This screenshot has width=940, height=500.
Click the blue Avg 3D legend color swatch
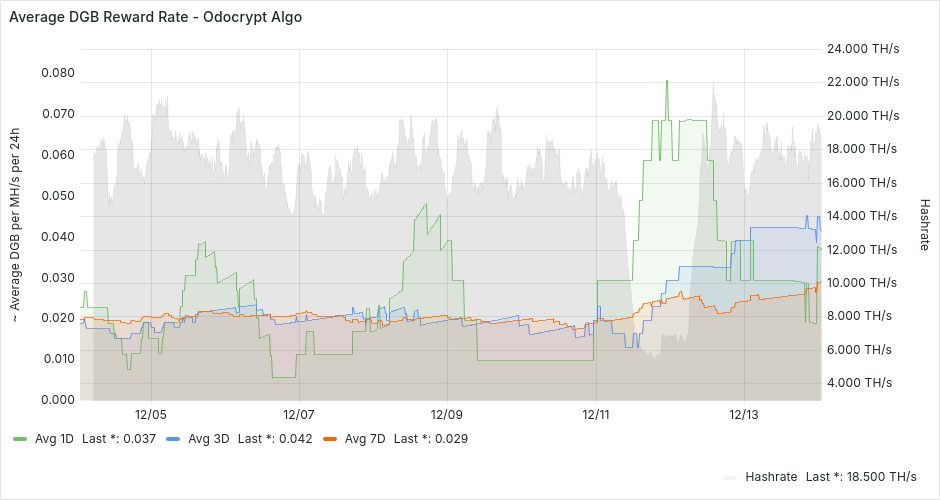click(174, 438)
